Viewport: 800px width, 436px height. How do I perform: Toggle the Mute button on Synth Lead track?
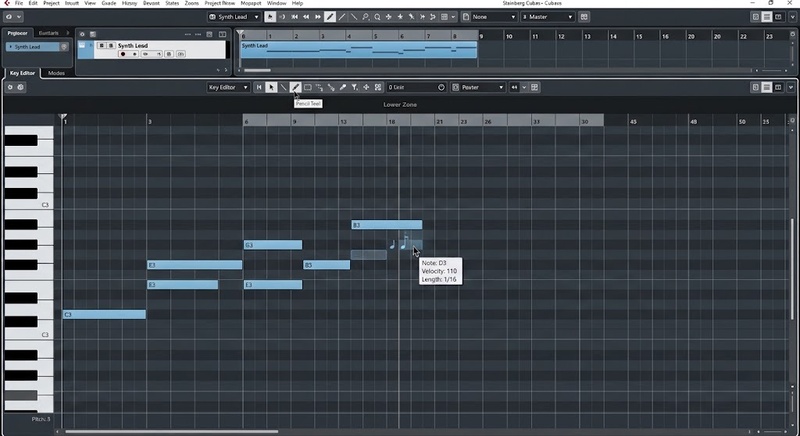(102, 46)
